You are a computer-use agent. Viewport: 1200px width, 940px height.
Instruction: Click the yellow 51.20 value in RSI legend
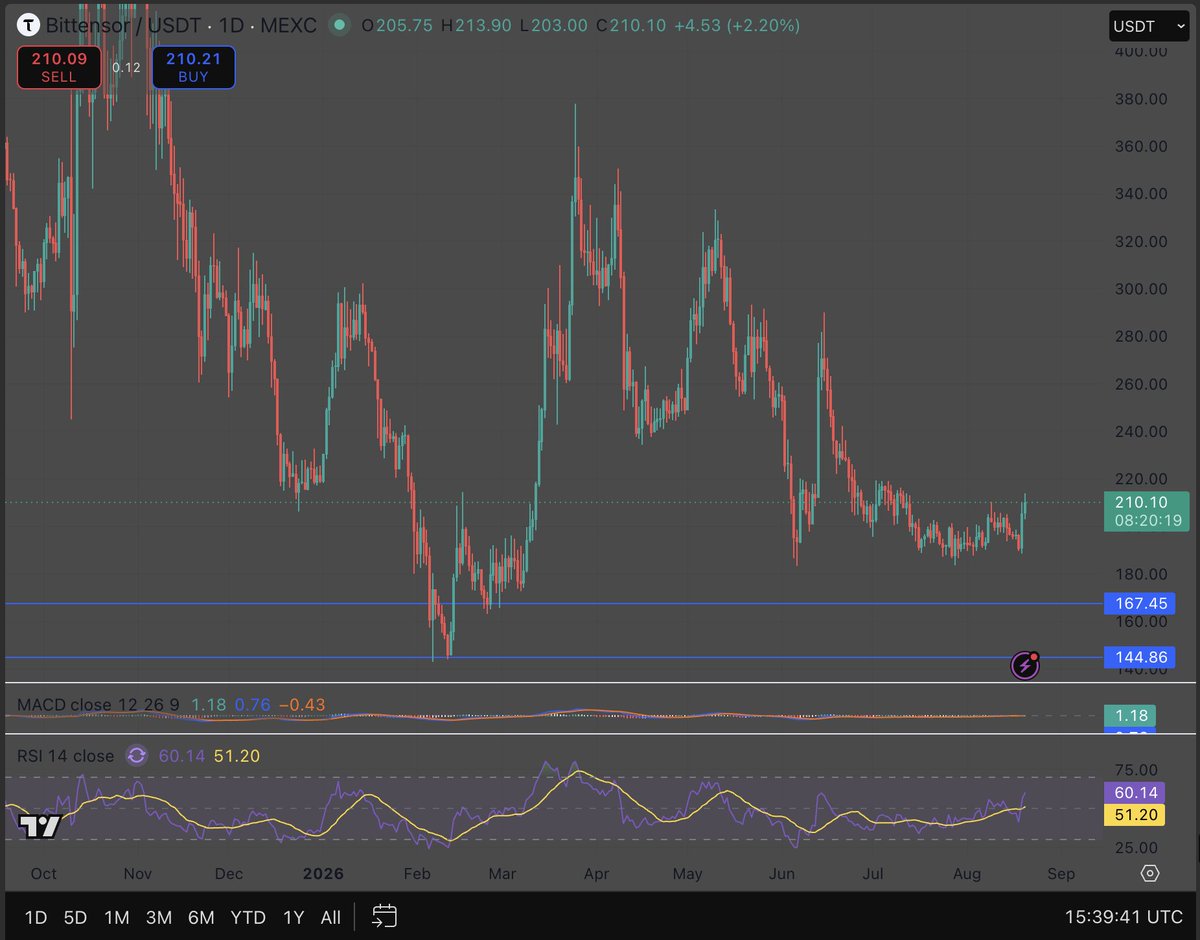pyautogui.click(x=236, y=756)
